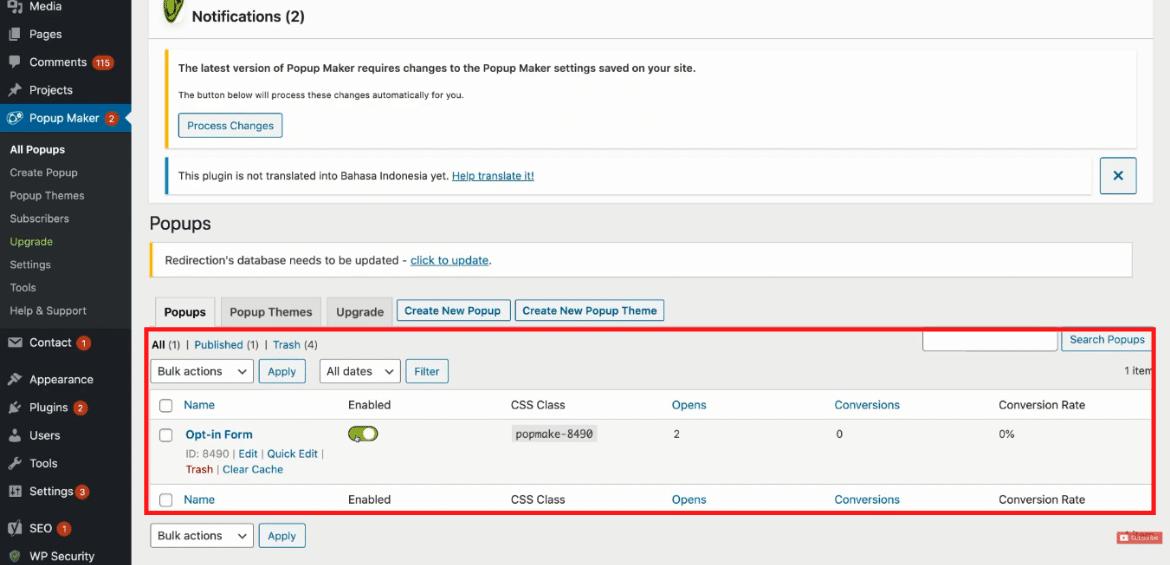
Task: Click the Contact envelope icon
Action: [x=14, y=343]
